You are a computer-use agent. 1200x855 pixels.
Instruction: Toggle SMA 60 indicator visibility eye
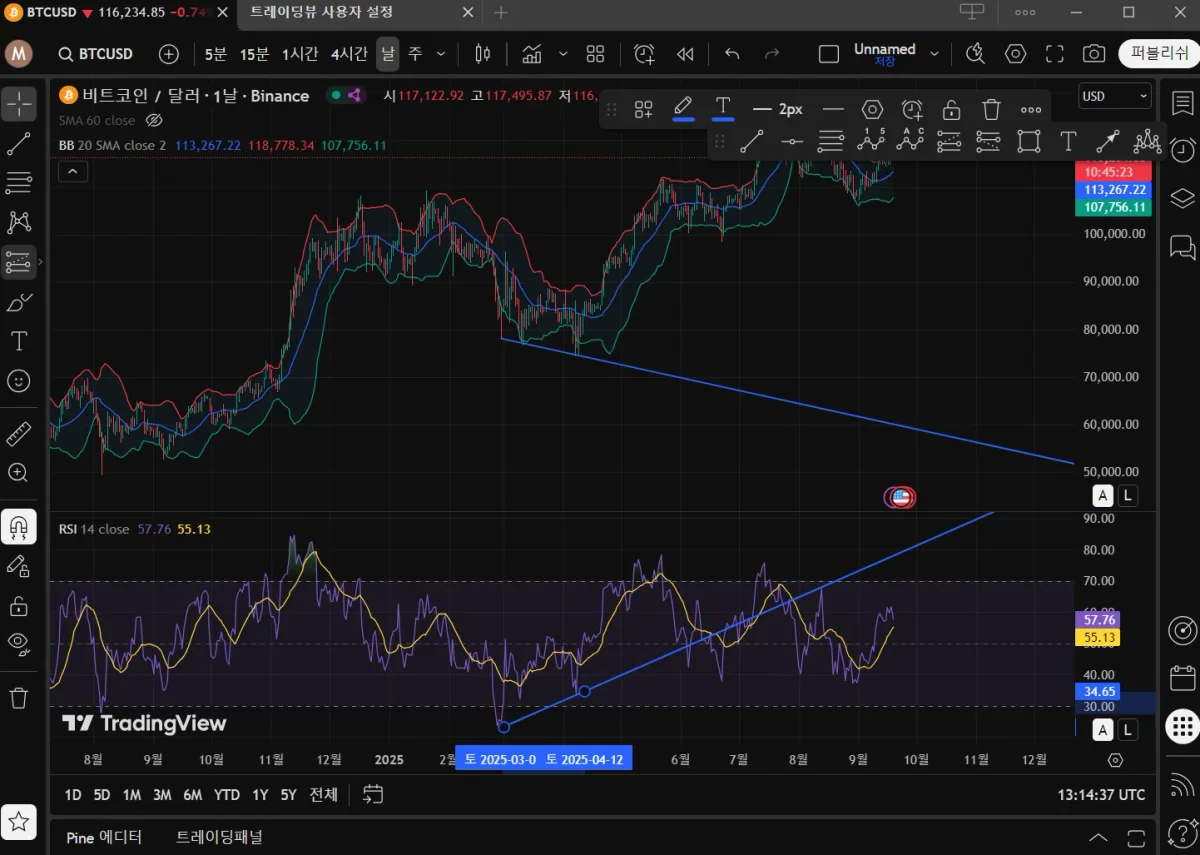coord(154,120)
